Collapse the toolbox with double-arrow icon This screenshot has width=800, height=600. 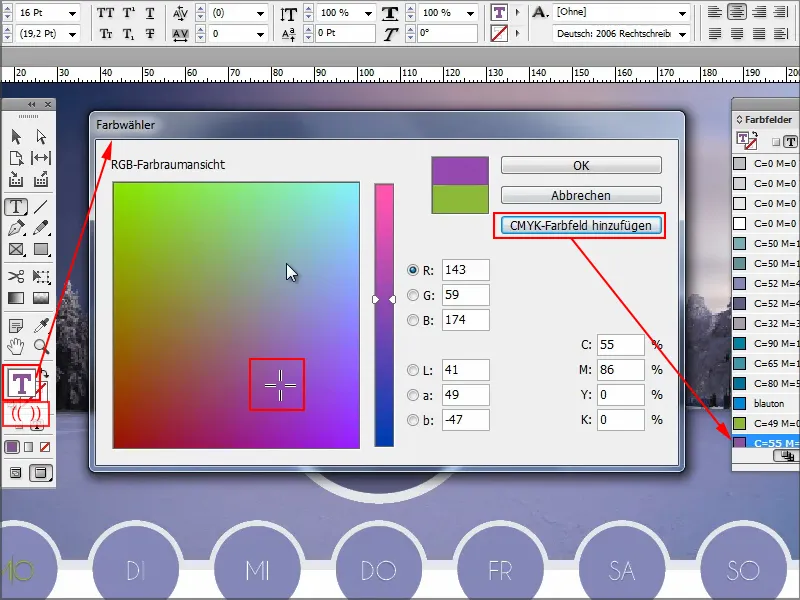(32, 104)
